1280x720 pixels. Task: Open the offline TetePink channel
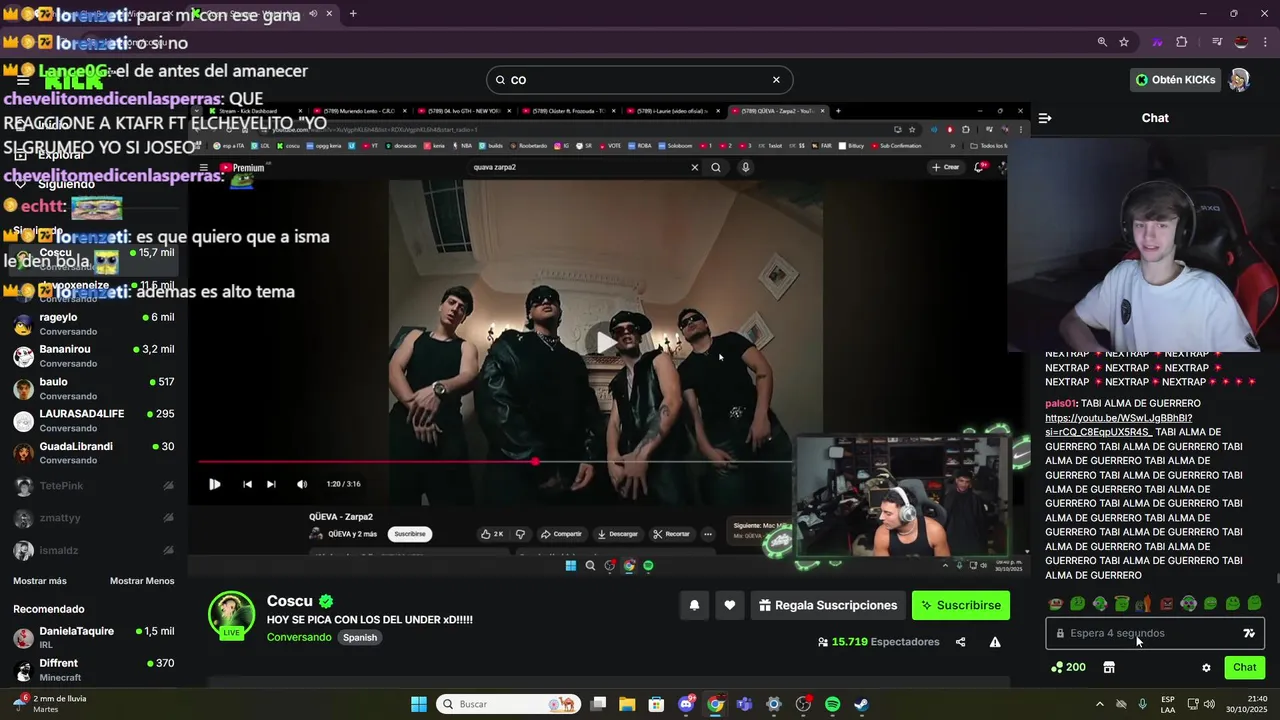point(96,486)
